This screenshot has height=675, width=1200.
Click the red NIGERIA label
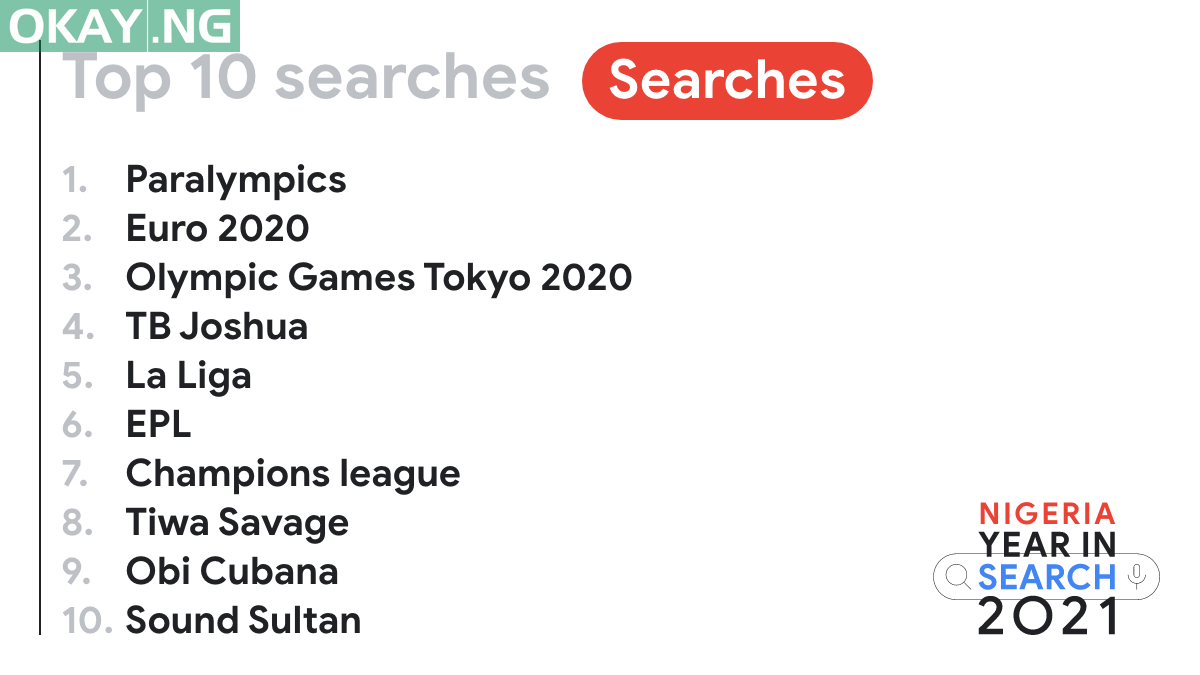pyautogui.click(x=1046, y=514)
